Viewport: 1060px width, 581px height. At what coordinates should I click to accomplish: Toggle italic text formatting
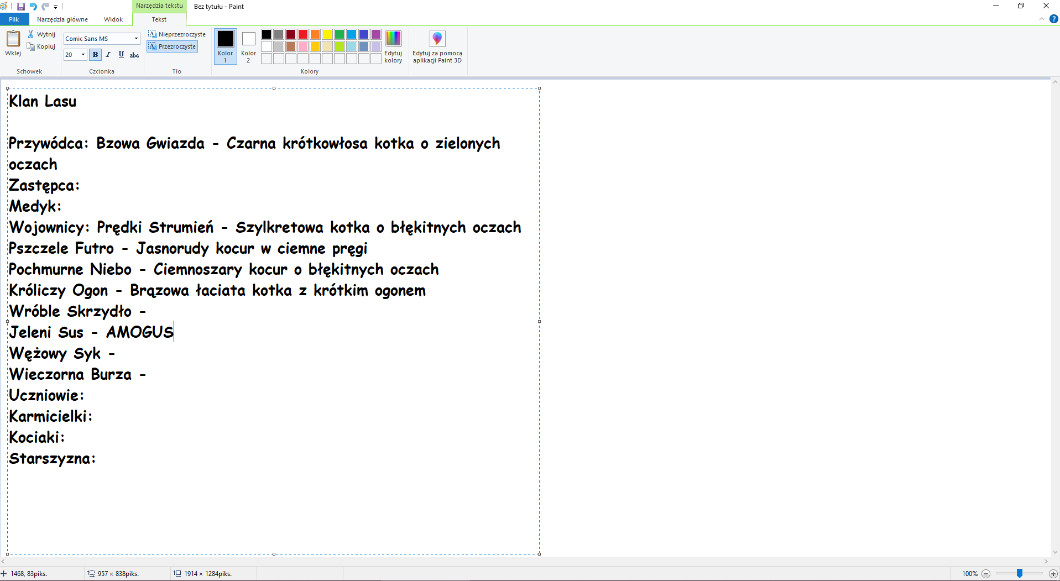(108, 54)
